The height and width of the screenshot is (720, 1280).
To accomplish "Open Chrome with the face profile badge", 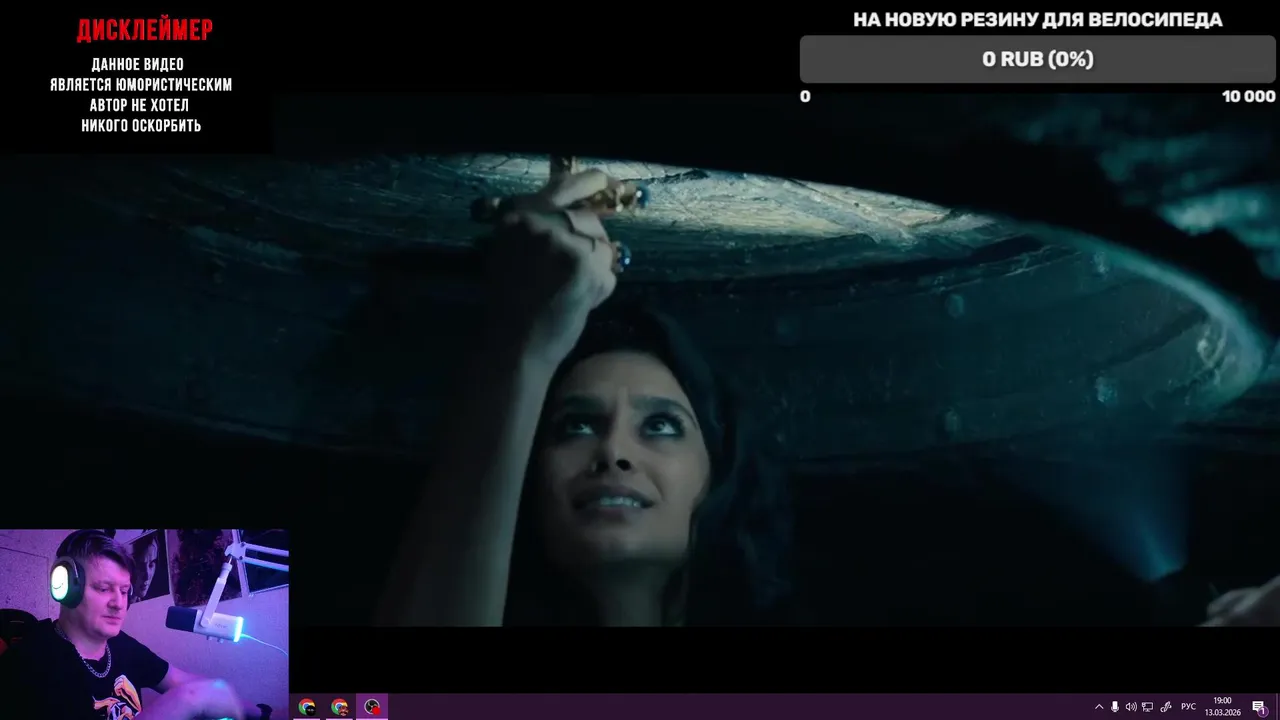I will click(x=340, y=707).
